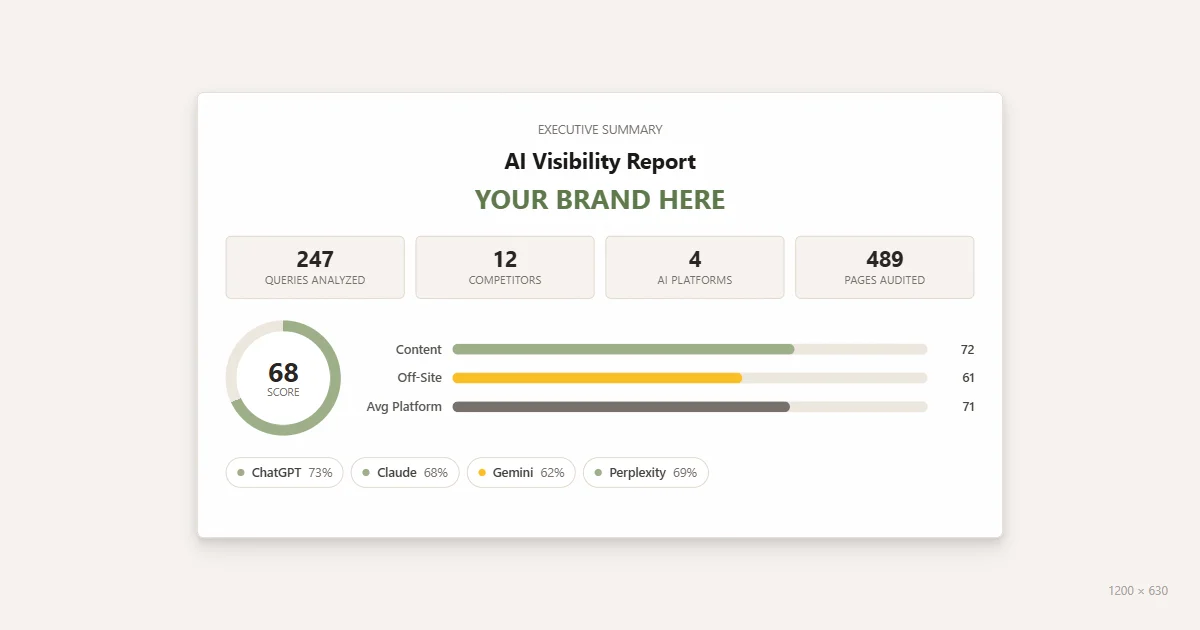Viewport: 1200px width, 630px height.
Task: Click the Off-Site score bar label
Action: click(x=419, y=378)
